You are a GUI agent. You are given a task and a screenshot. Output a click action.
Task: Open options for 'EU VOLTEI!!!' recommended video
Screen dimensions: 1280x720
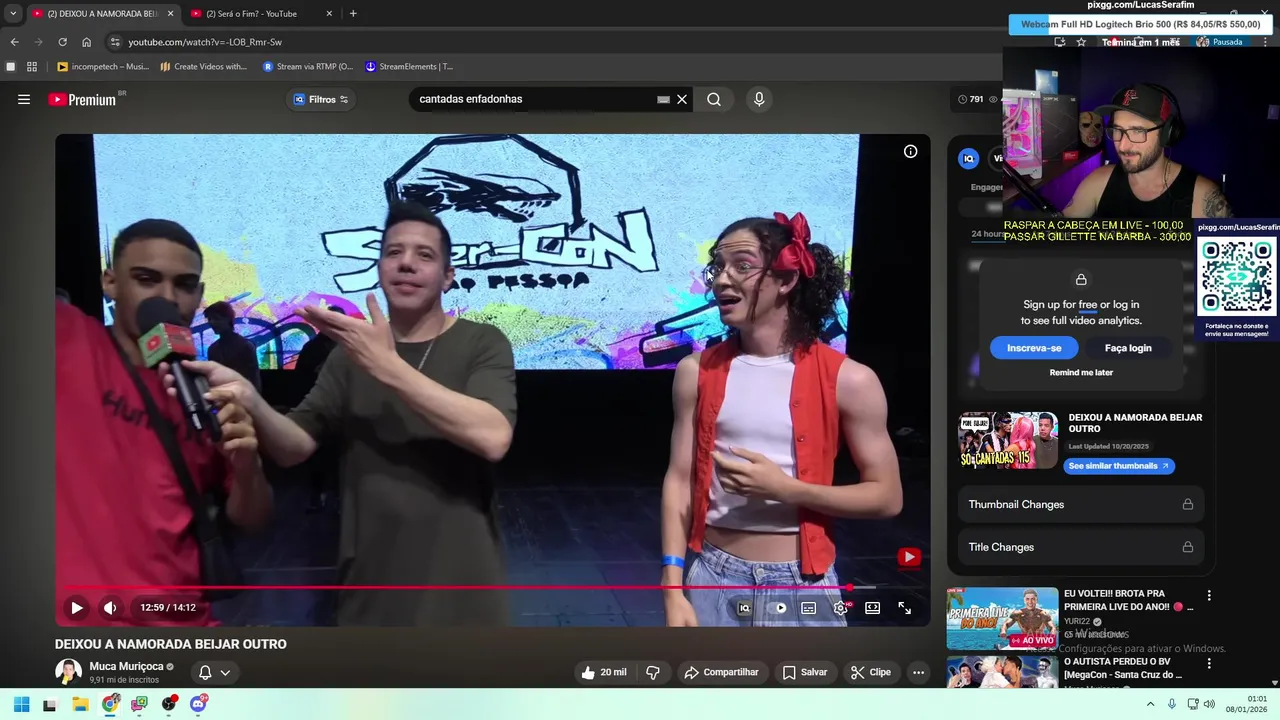point(1209,595)
